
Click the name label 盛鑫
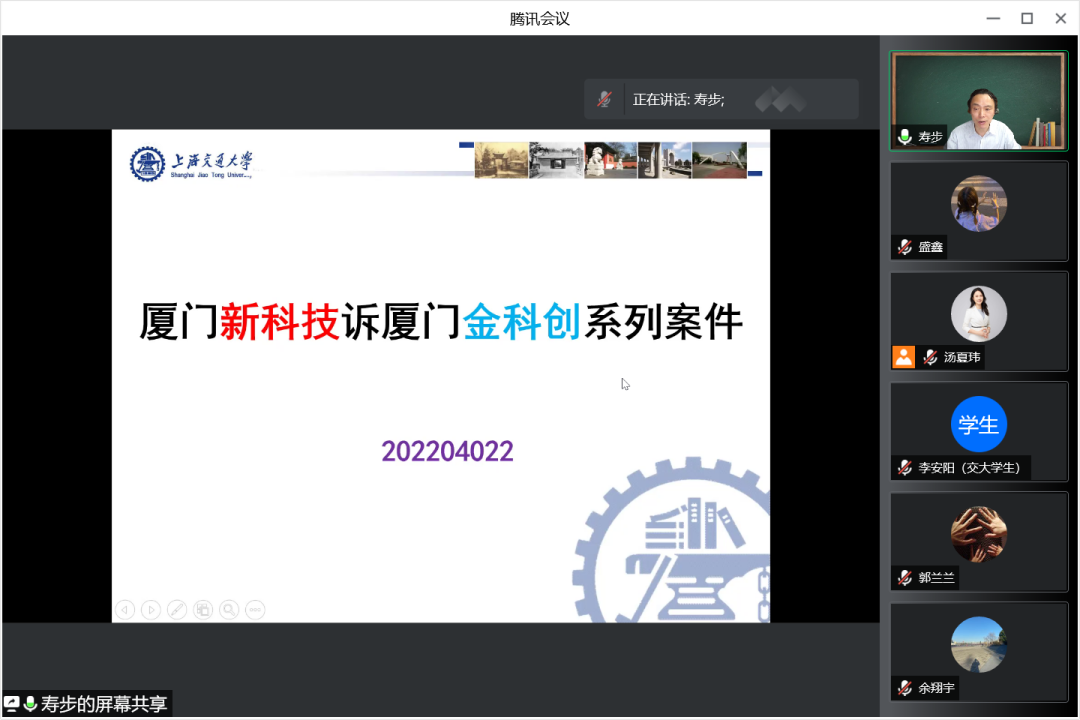coord(930,247)
